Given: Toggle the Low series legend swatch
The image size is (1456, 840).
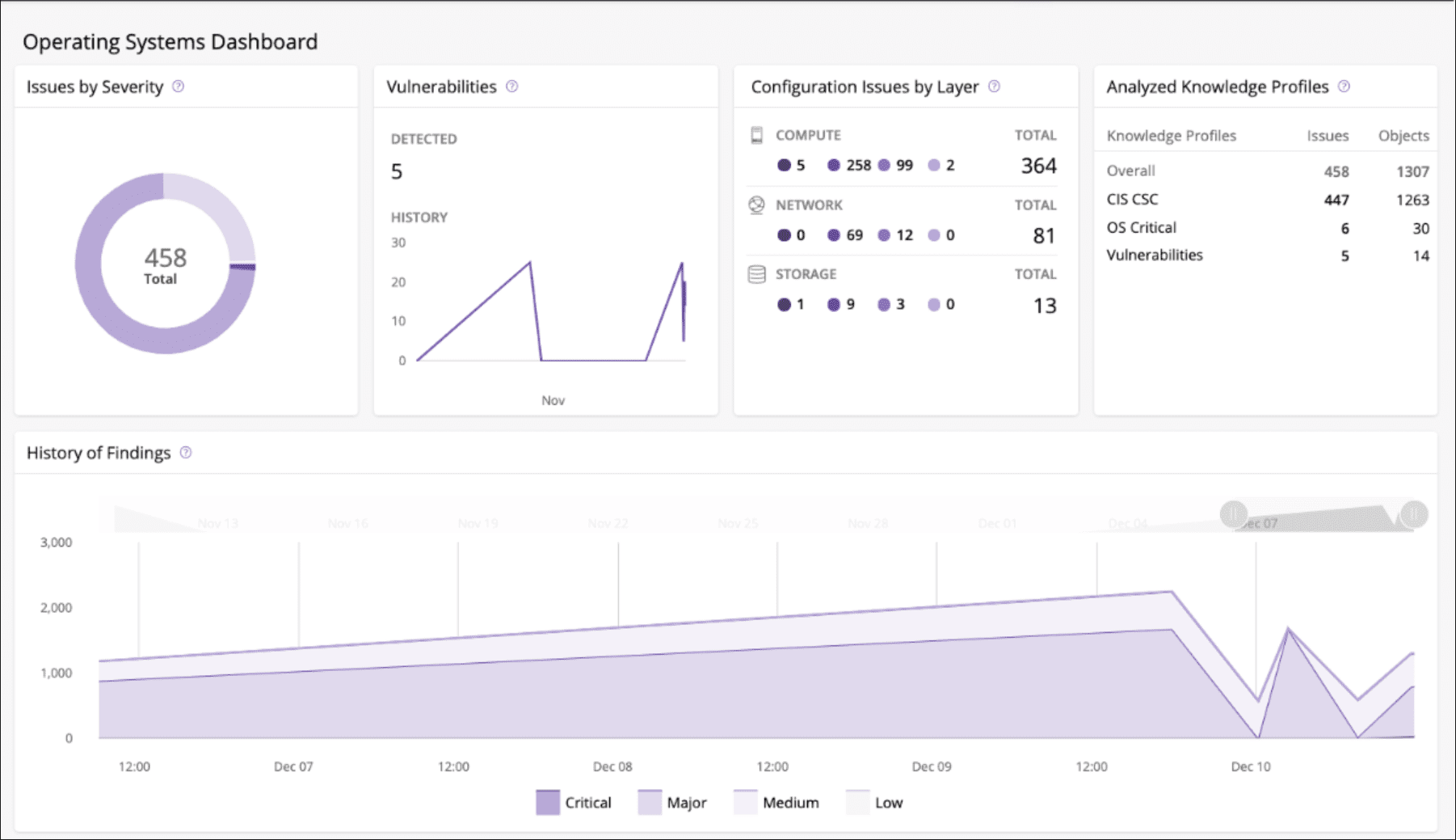Looking at the screenshot, I should [x=858, y=803].
